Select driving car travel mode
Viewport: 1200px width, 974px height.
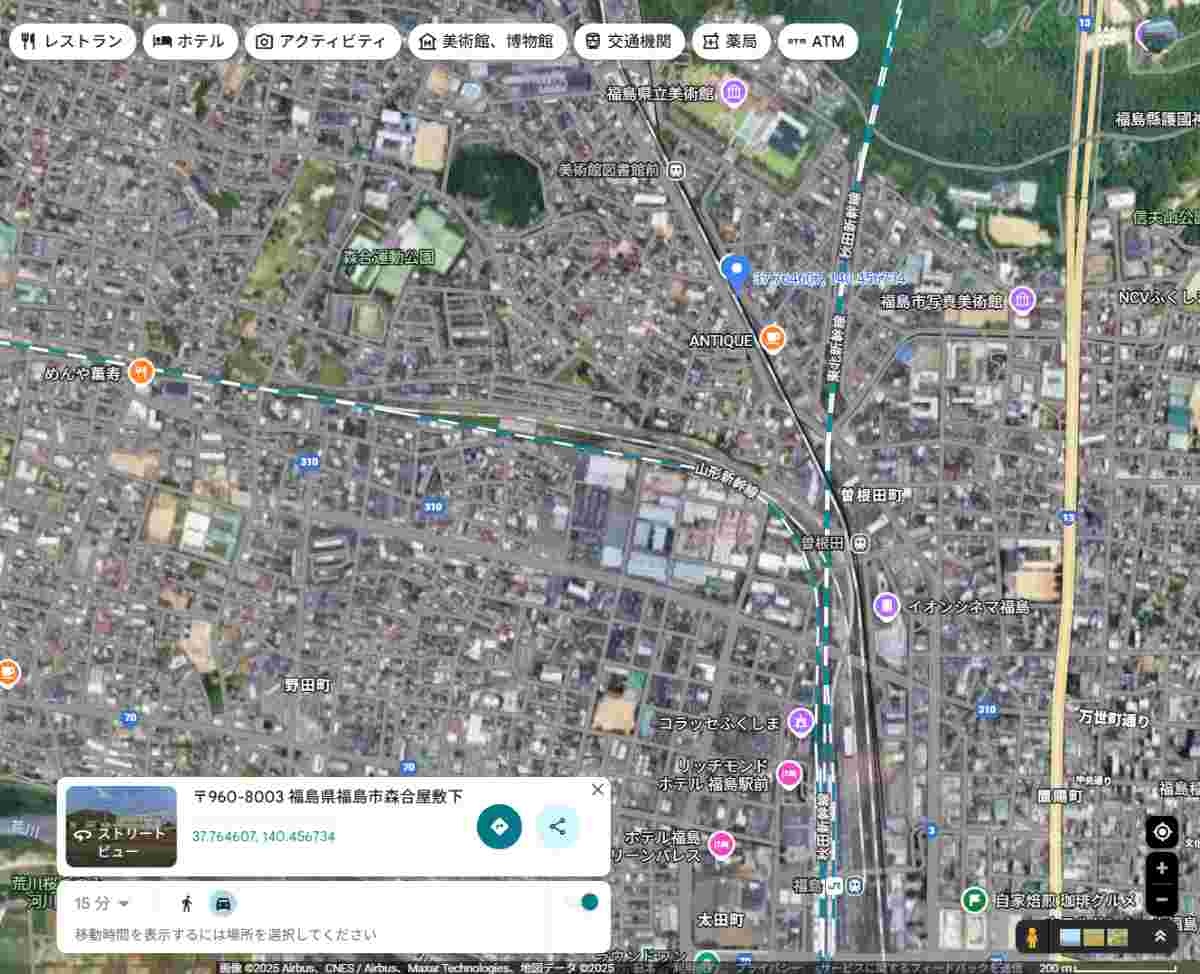point(223,903)
